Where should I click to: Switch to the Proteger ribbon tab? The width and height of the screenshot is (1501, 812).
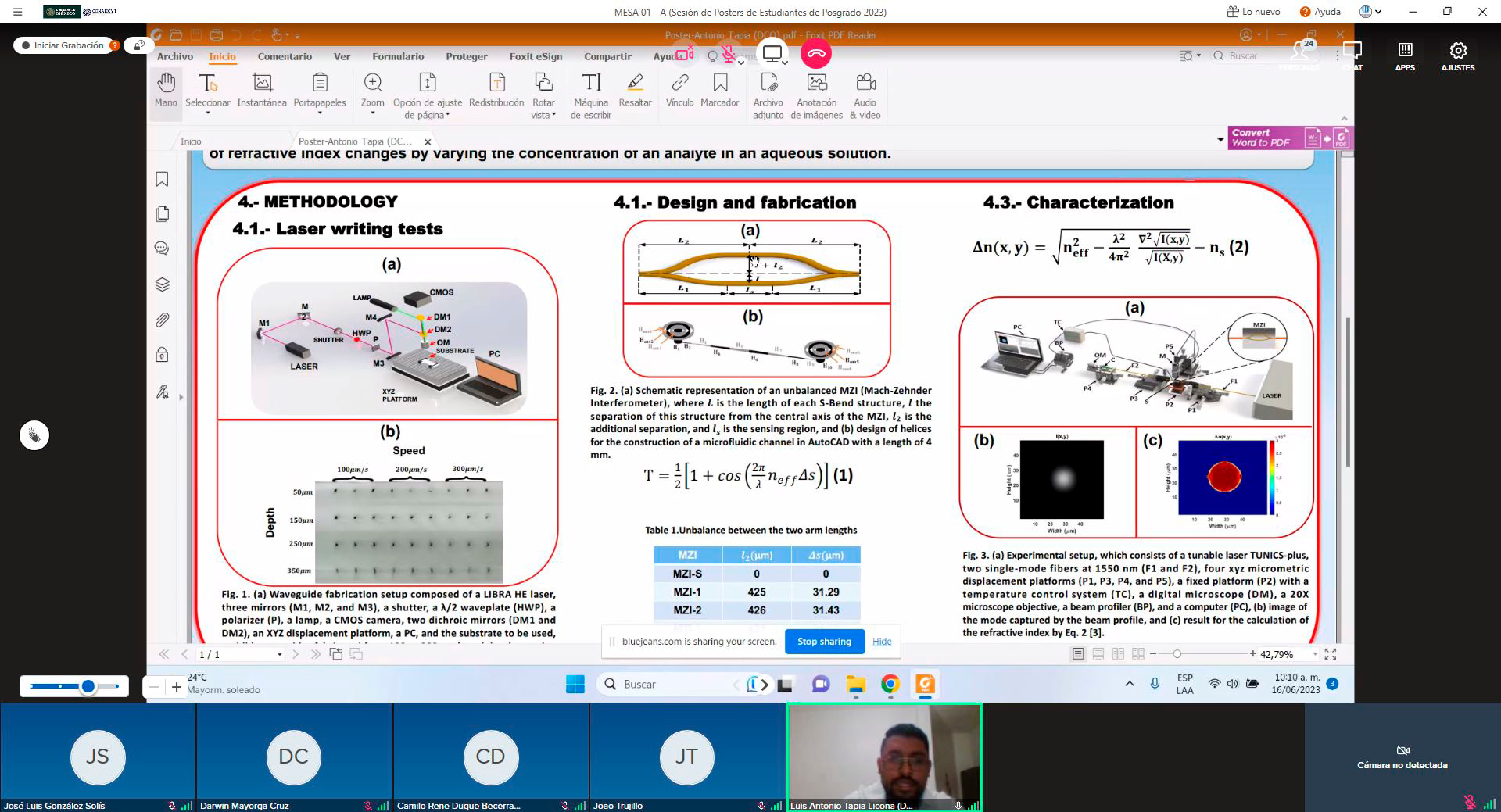point(466,56)
